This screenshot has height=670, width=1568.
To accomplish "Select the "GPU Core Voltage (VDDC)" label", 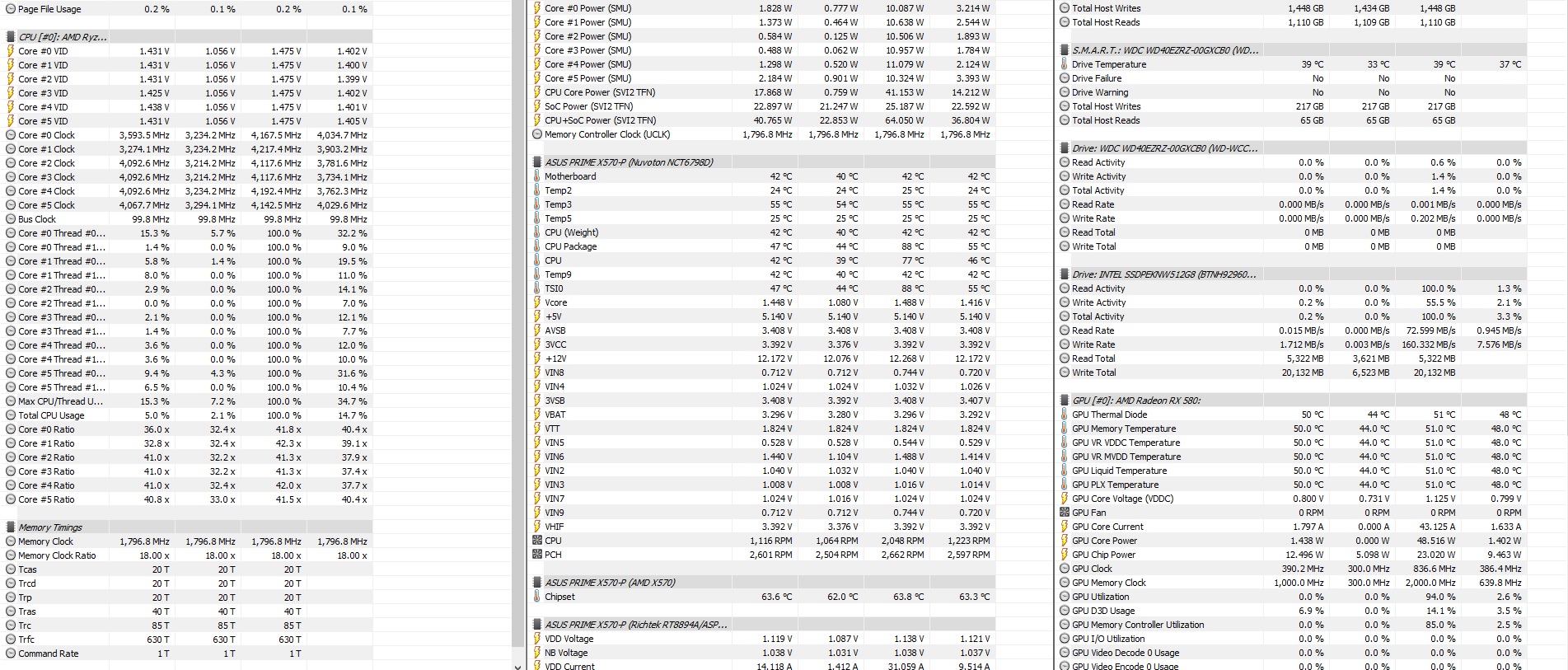I will pyautogui.click(x=1123, y=499).
